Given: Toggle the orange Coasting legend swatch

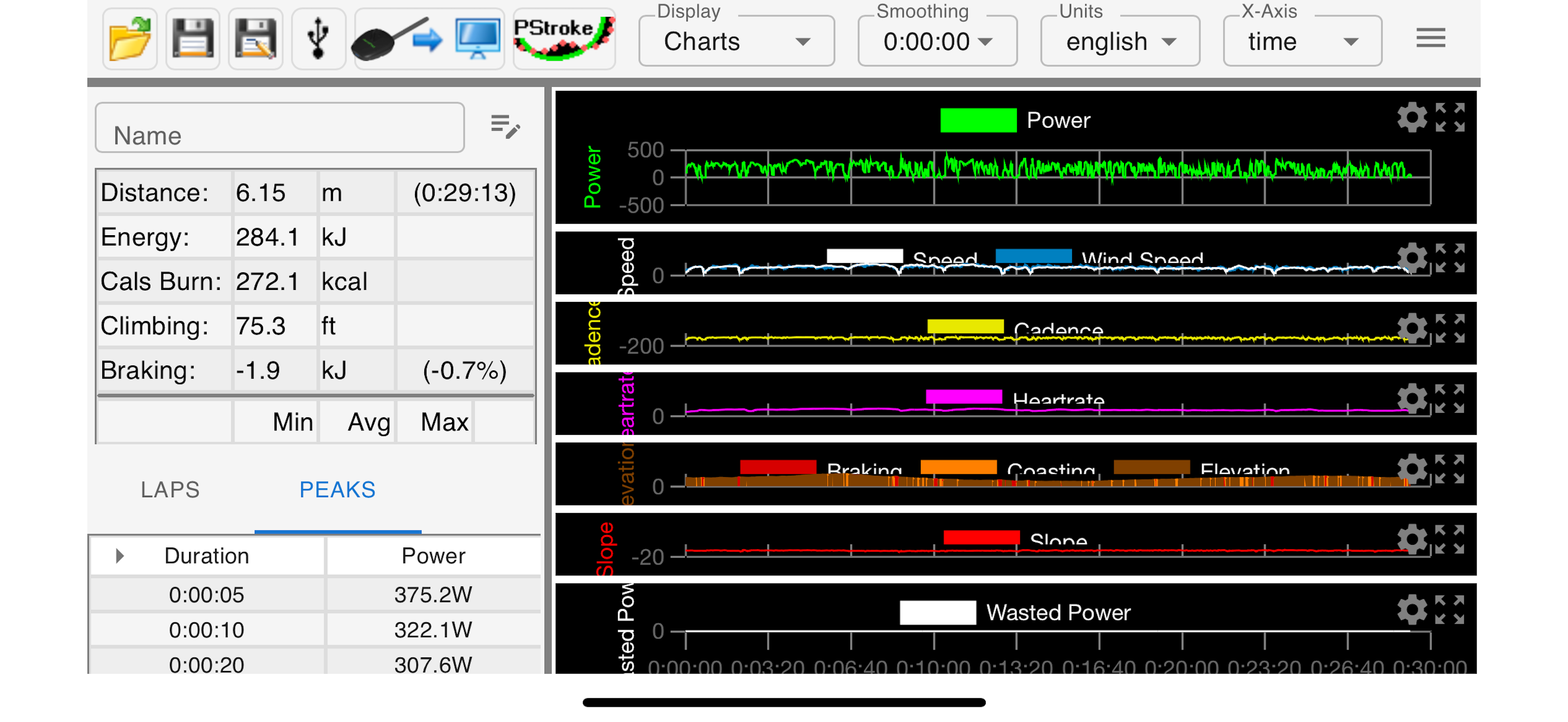Looking at the screenshot, I should point(959,467).
